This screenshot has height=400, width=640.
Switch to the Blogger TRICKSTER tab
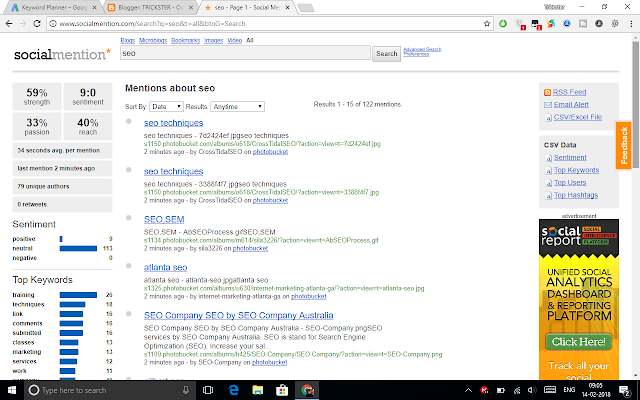tap(150, 7)
